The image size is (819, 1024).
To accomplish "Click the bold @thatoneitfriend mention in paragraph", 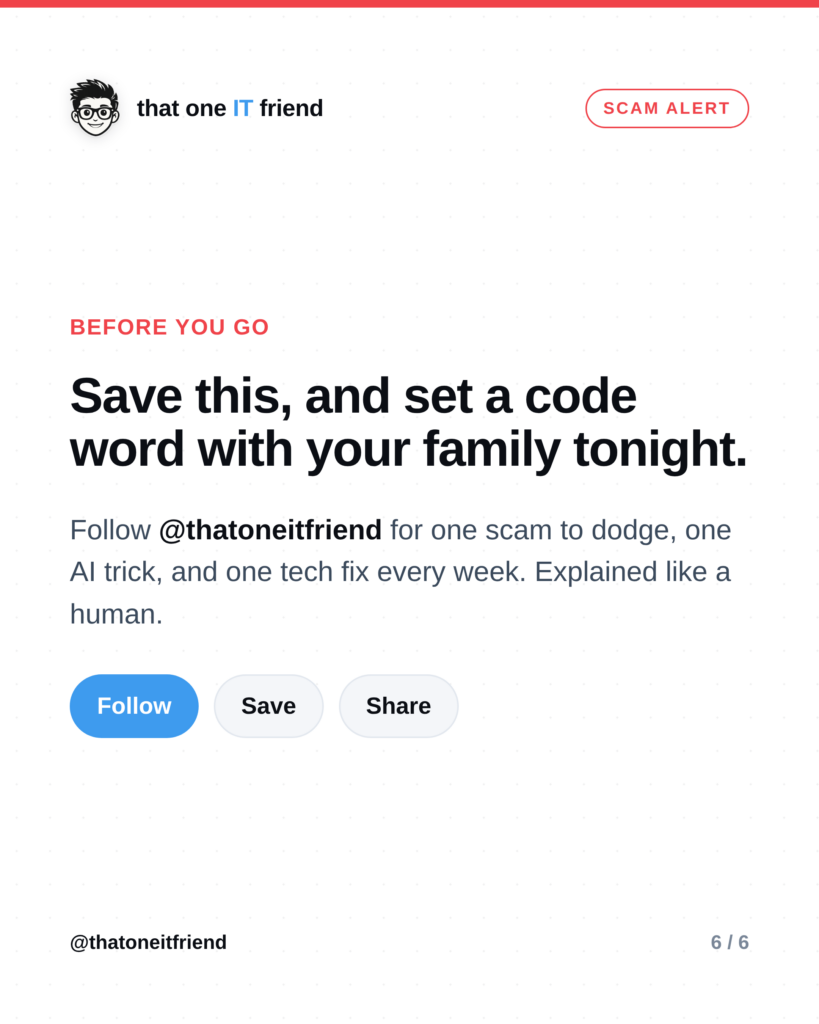I will [270, 530].
